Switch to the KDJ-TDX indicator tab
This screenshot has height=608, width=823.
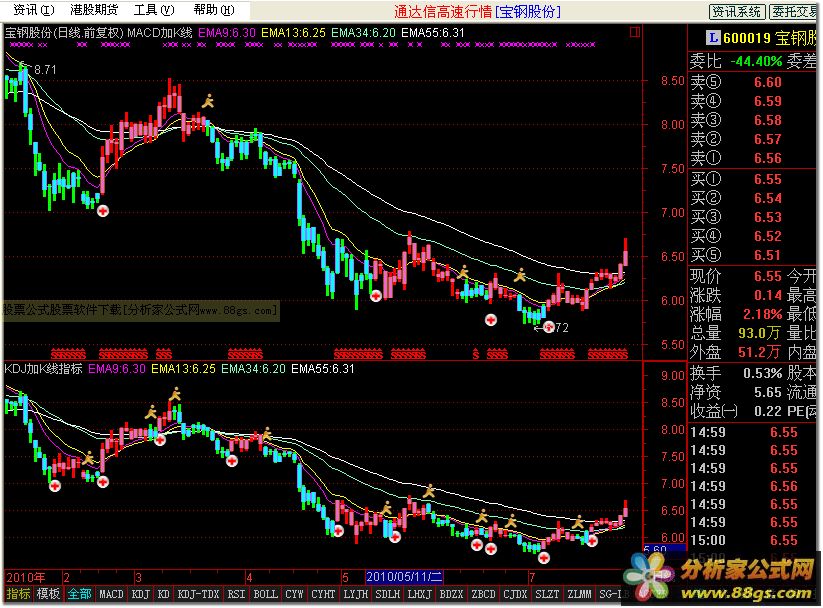click(198, 594)
